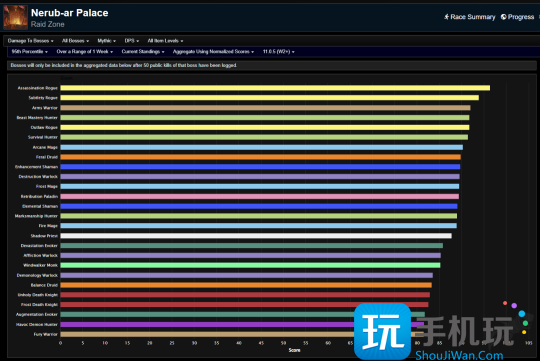Viewport: 540px width, 361px height.
Task: Open the 11.0.5 (W2+) patch dropdown
Action: [279, 52]
